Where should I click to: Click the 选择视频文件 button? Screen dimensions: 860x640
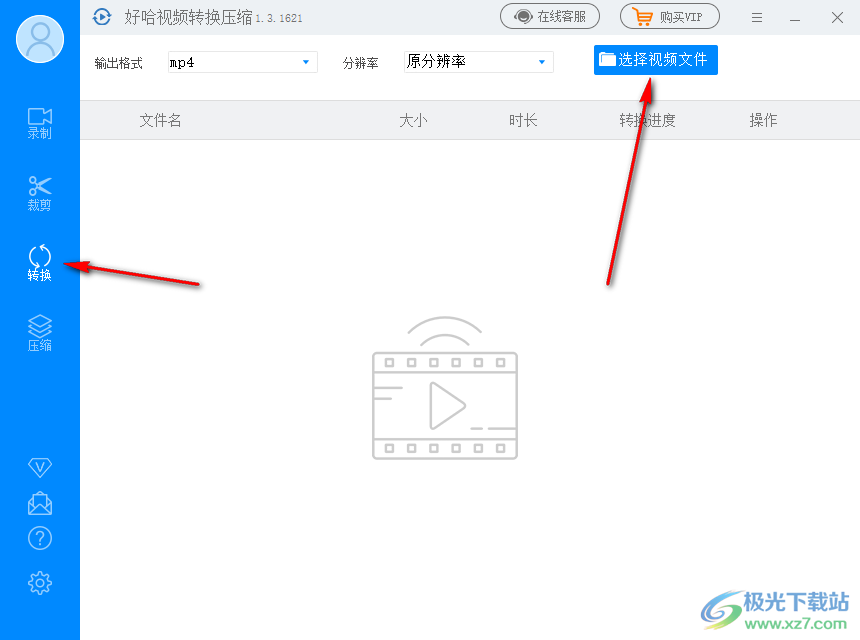pyautogui.click(x=655, y=60)
